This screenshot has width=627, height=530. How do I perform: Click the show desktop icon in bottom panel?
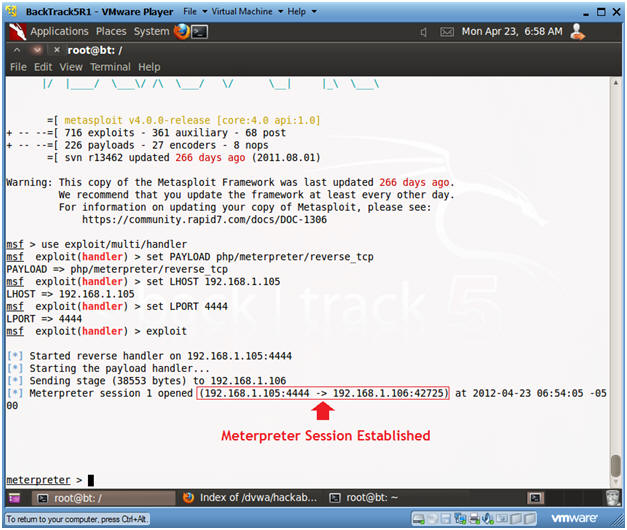[14, 498]
